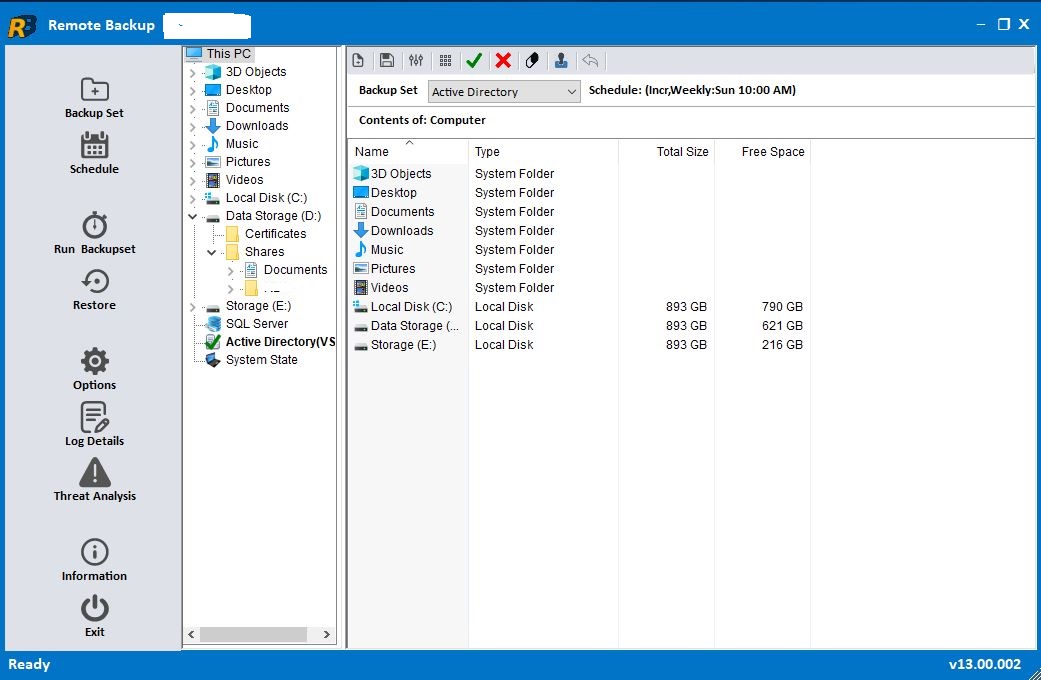Select Documents in the contents list
The image size is (1041, 680).
(402, 211)
